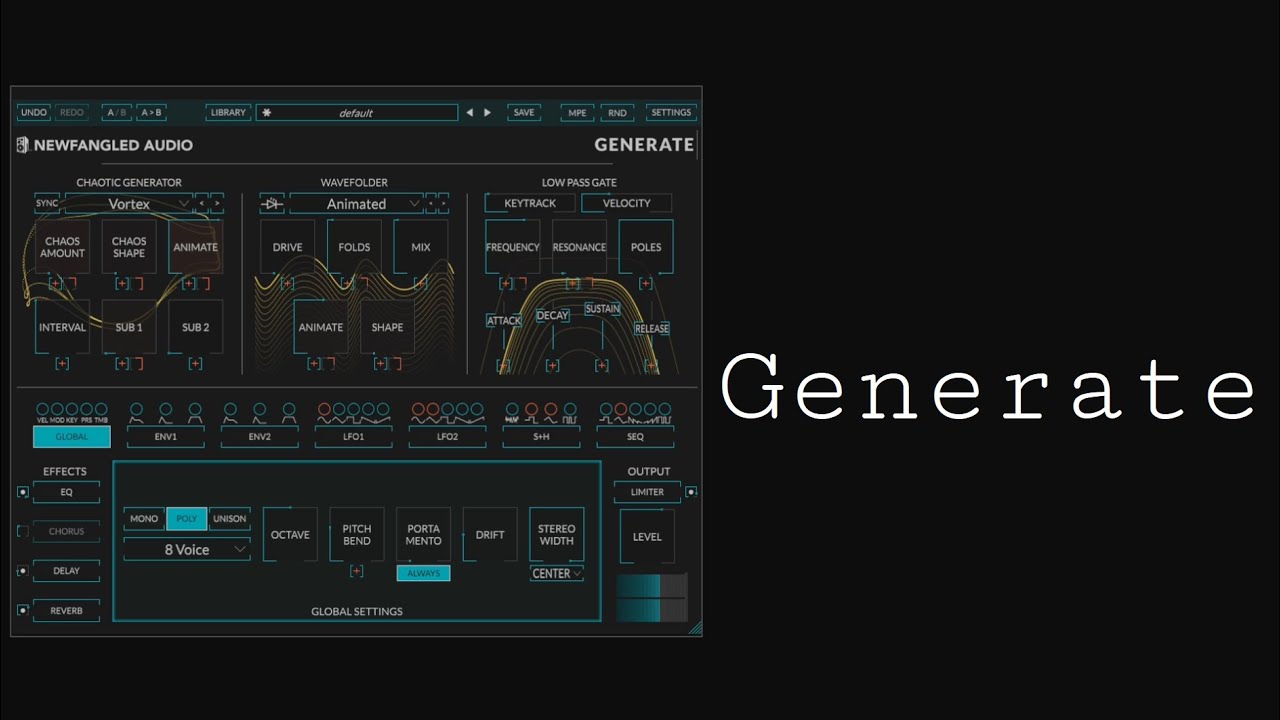
Task: Click the FOLDS control in Wavefolder
Action: click(x=354, y=247)
